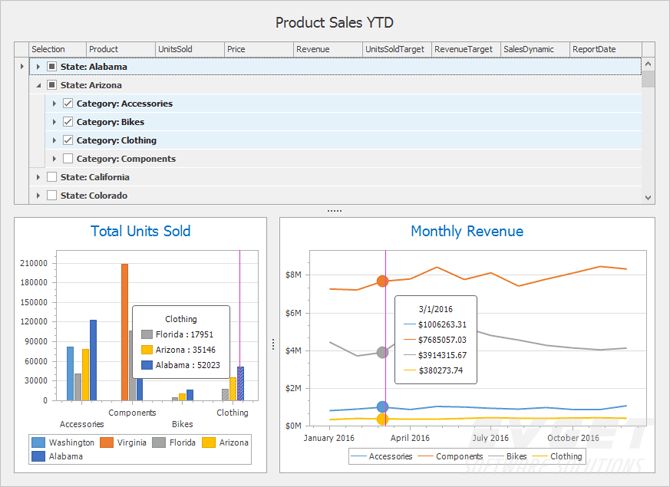The image size is (670, 487).
Task: Click the grid scrollbar down arrow
Action: [648, 198]
